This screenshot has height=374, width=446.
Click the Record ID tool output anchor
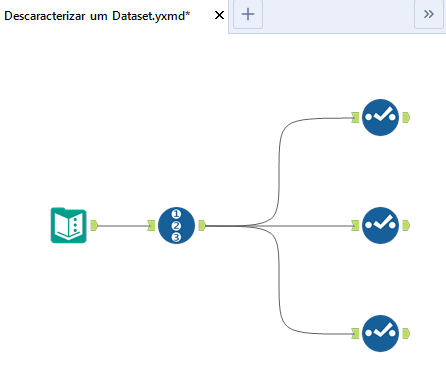[202, 225]
